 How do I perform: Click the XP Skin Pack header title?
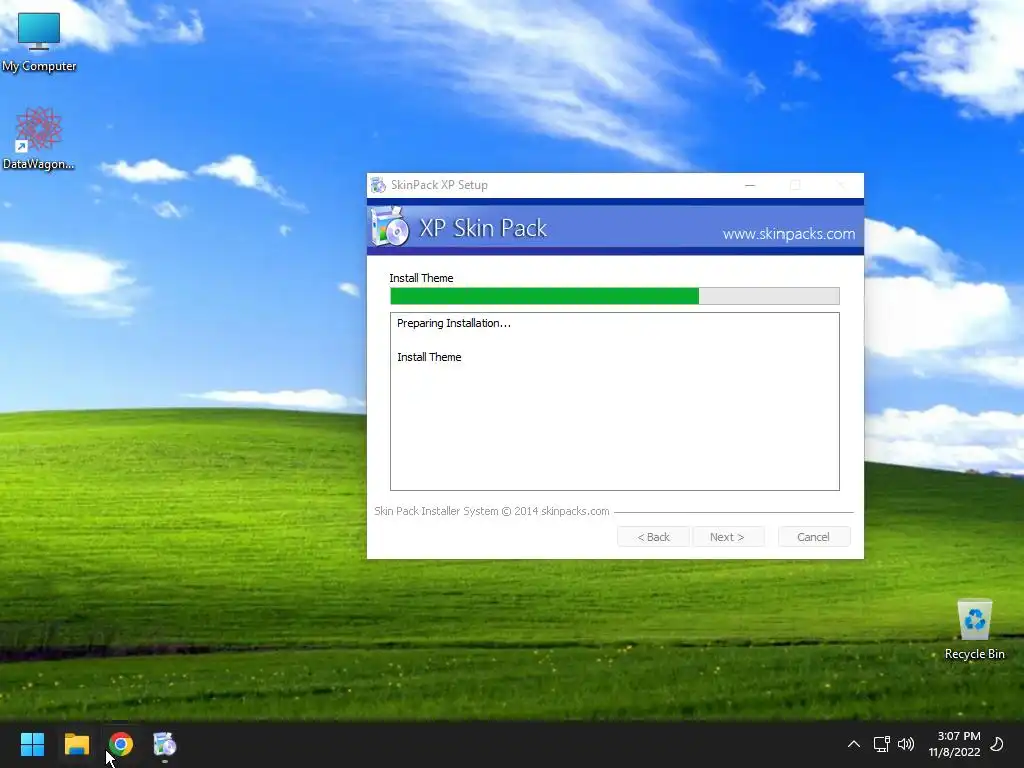pos(483,228)
